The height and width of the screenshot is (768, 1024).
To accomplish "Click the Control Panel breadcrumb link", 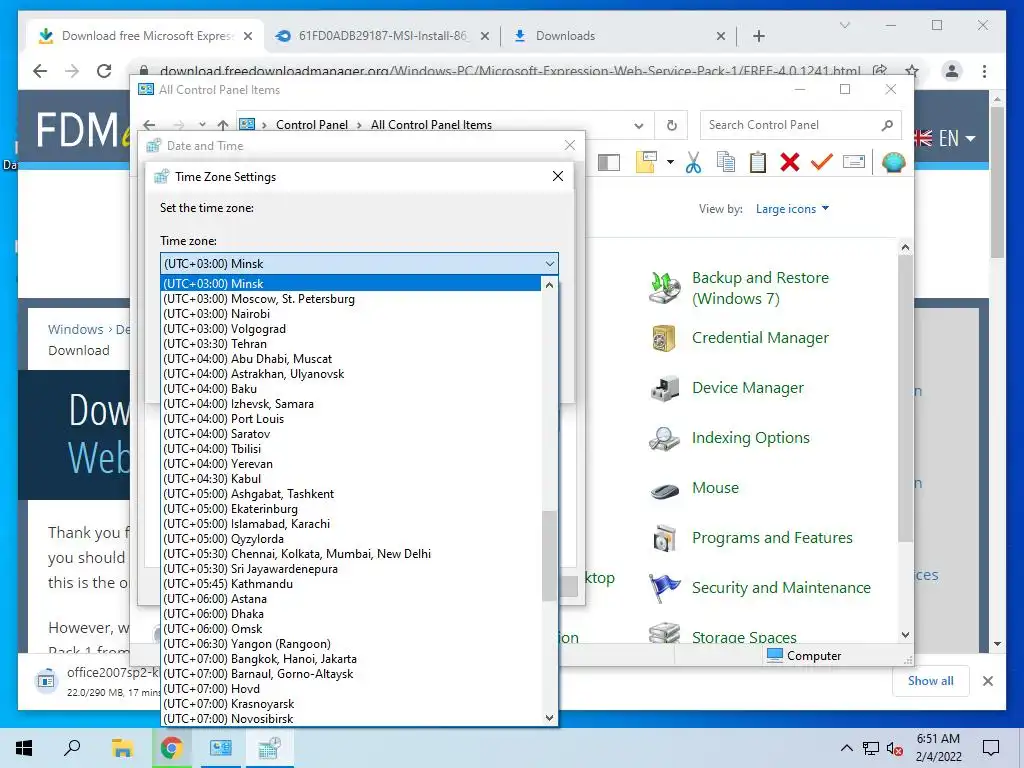I will [312, 125].
